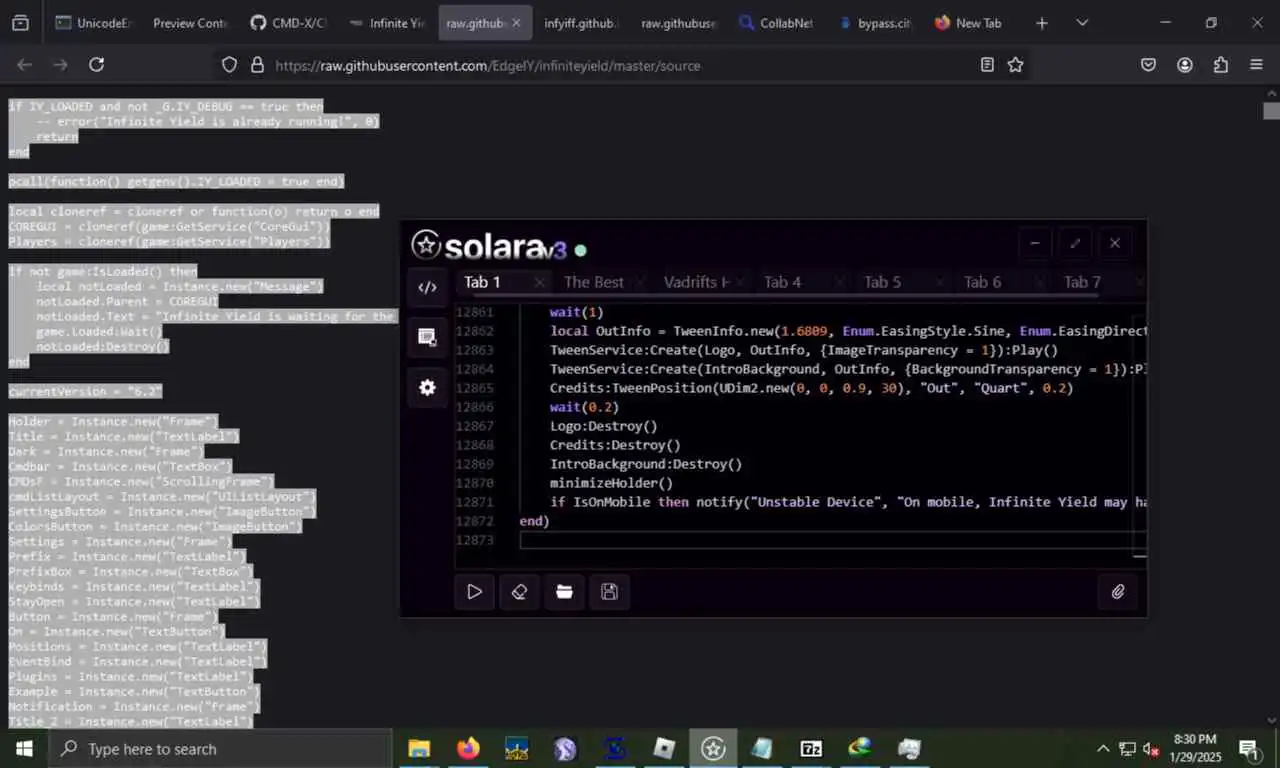
Task: Add a new browser tab with plus
Action: pyautogui.click(x=1041, y=23)
